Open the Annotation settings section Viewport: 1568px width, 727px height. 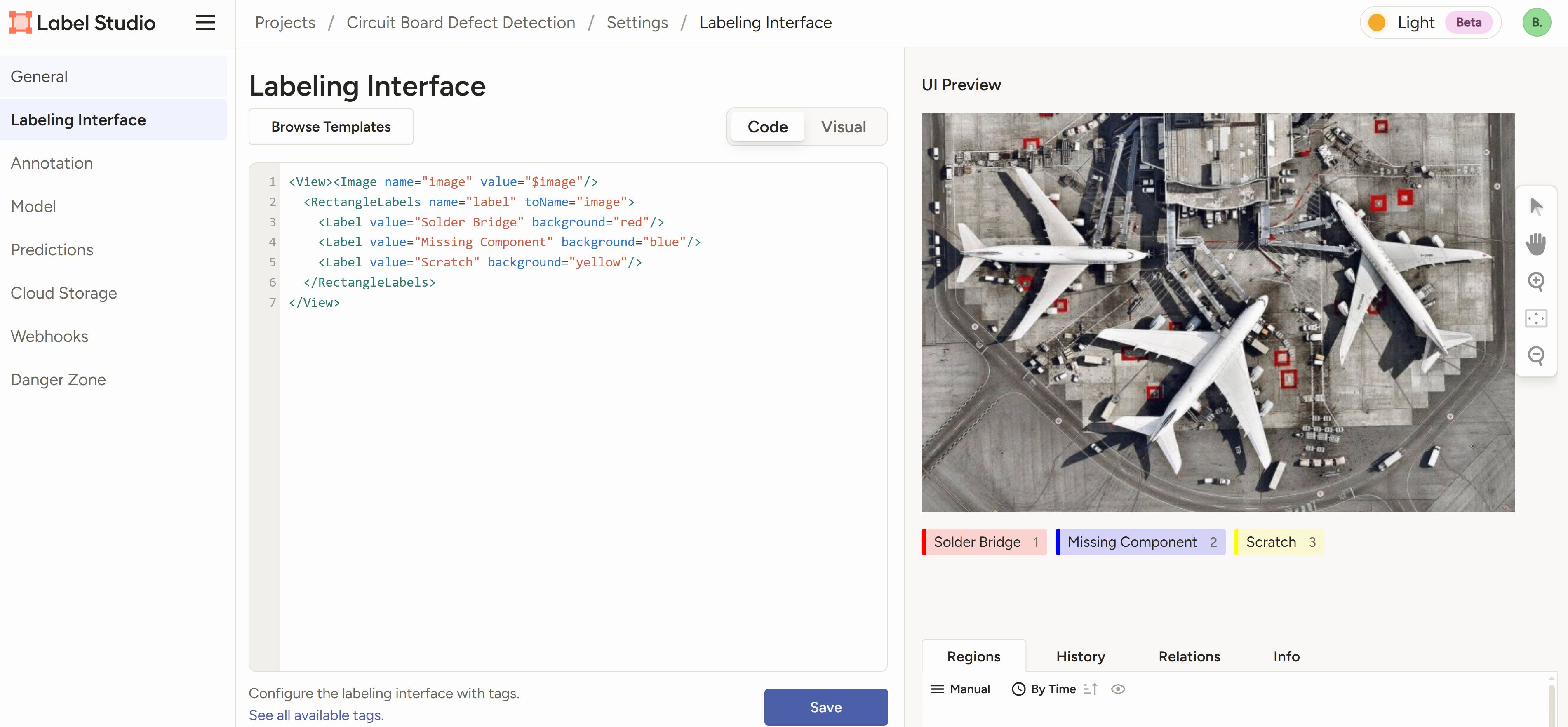click(52, 162)
